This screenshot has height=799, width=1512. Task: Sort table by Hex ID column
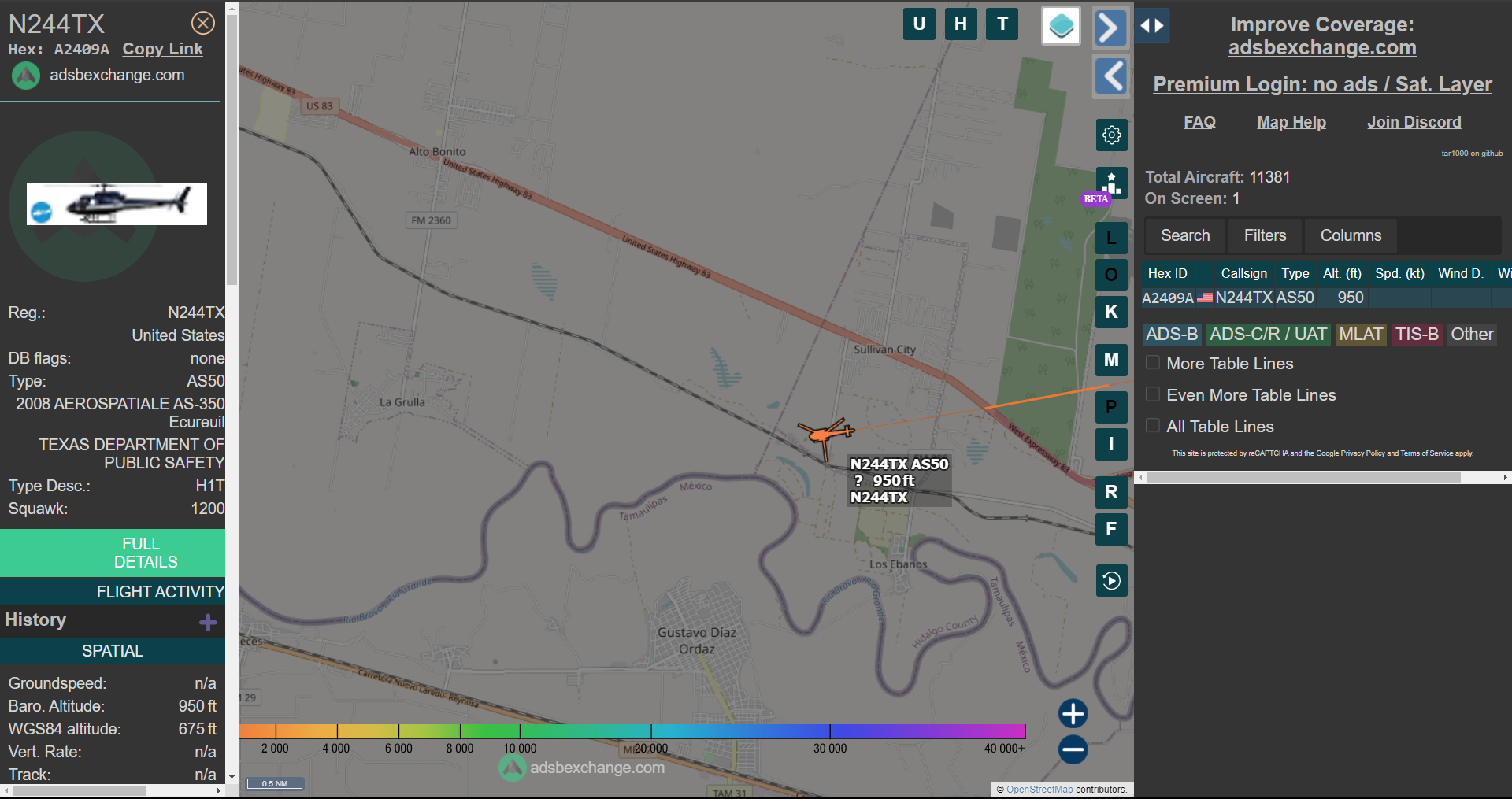point(1168,273)
